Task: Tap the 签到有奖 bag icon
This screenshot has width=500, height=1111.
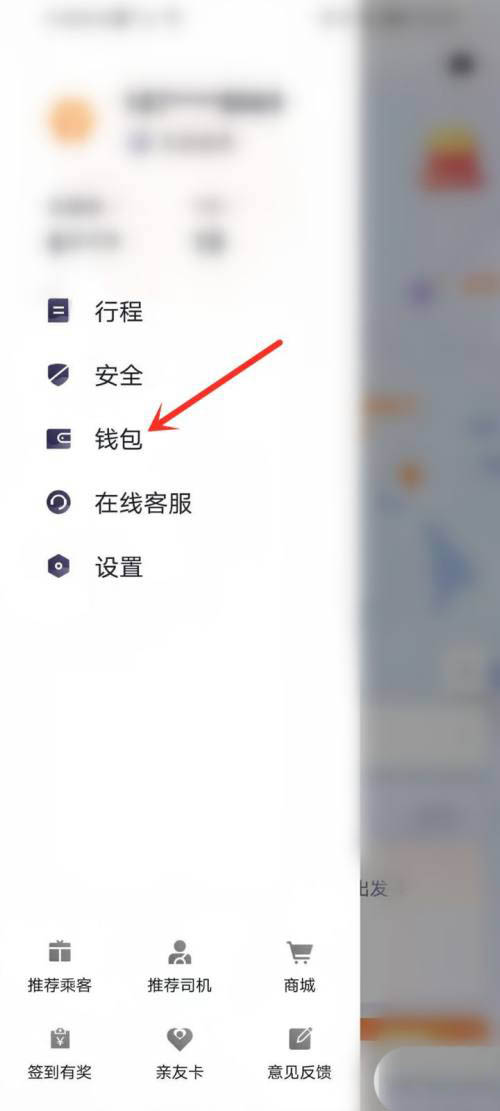Action: click(60, 1039)
